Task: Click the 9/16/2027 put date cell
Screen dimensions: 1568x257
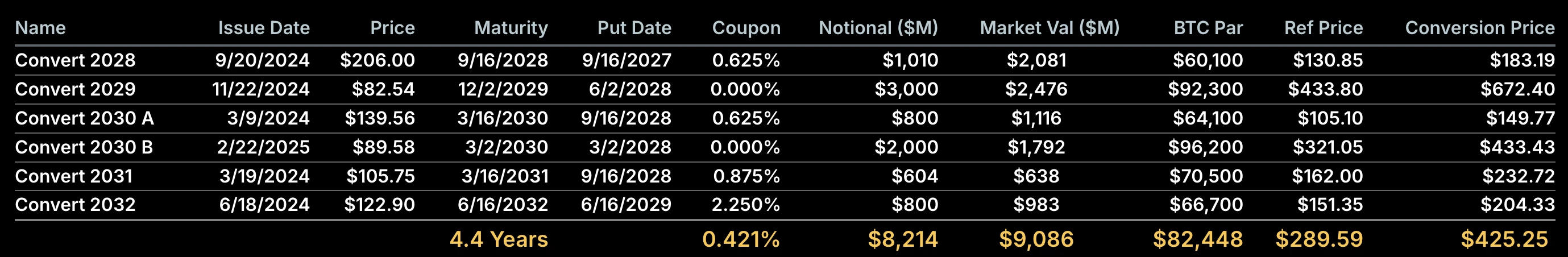Action: (x=627, y=60)
